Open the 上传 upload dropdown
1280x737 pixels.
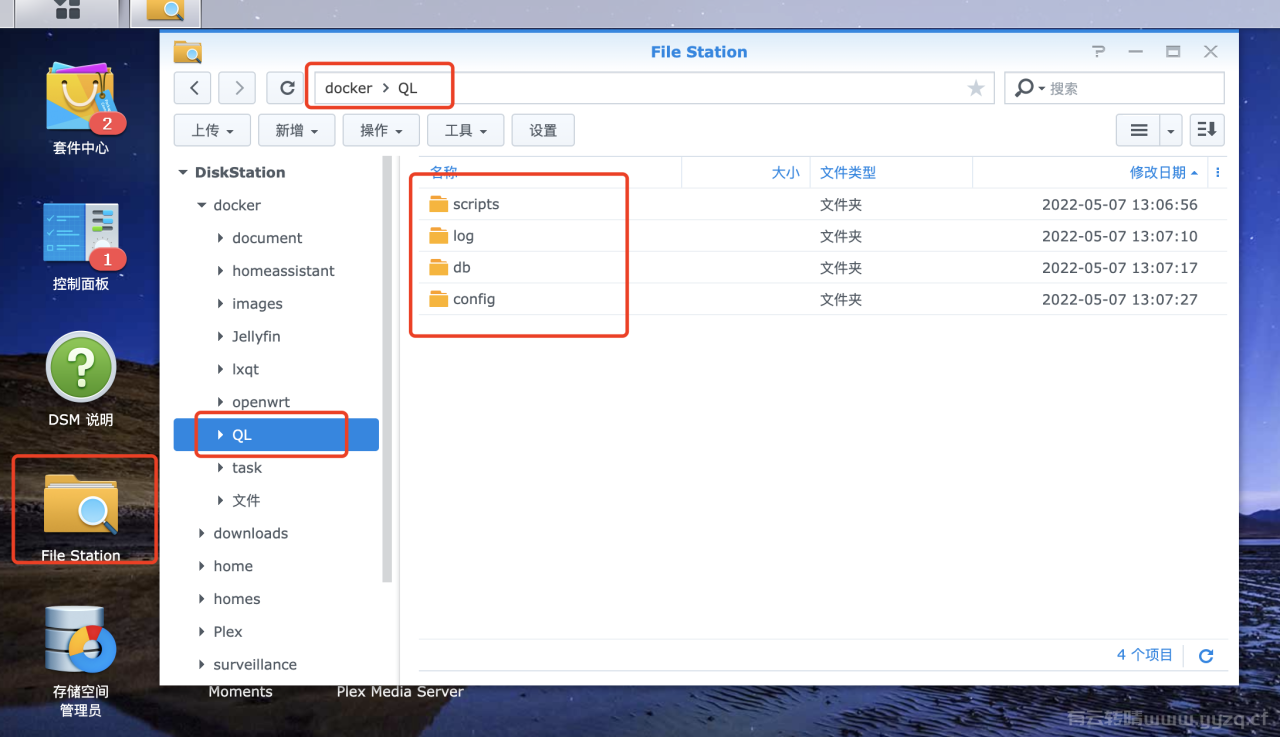pos(212,130)
